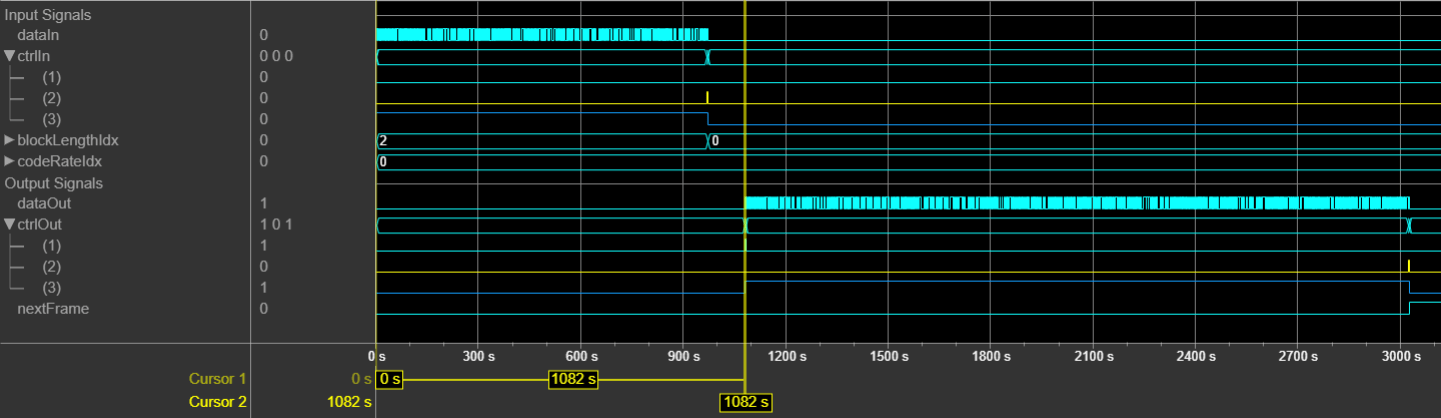The width and height of the screenshot is (1441, 418).
Task: Select ctrlOut sub-signal (3)
Action: (x=51, y=287)
